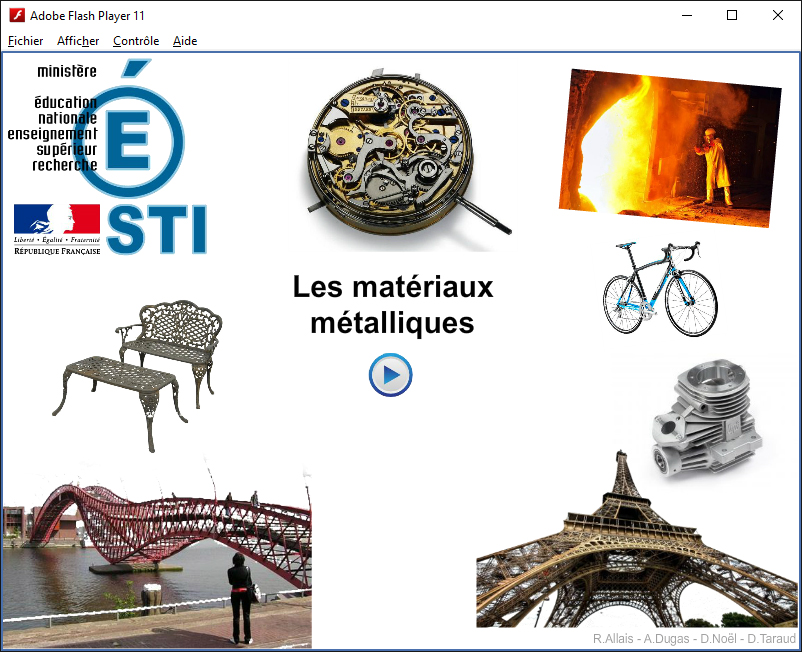Click the red arched bridge photo
This screenshot has width=802, height=652.
[x=157, y=557]
